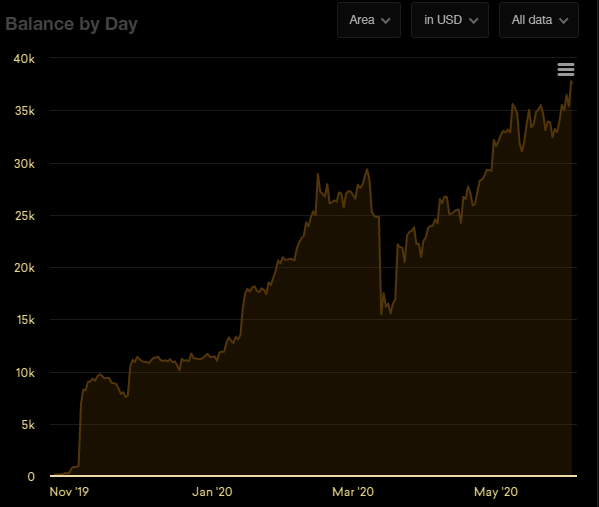Click the 40k y-axis label
The height and width of the screenshot is (507, 599).
click(24, 58)
